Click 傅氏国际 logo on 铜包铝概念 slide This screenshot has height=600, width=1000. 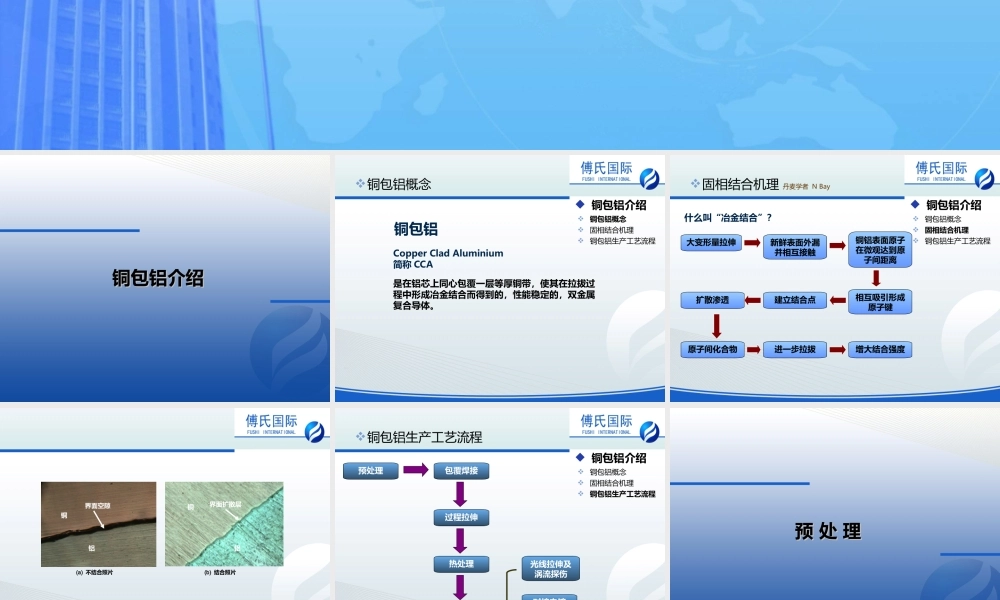[618, 173]
